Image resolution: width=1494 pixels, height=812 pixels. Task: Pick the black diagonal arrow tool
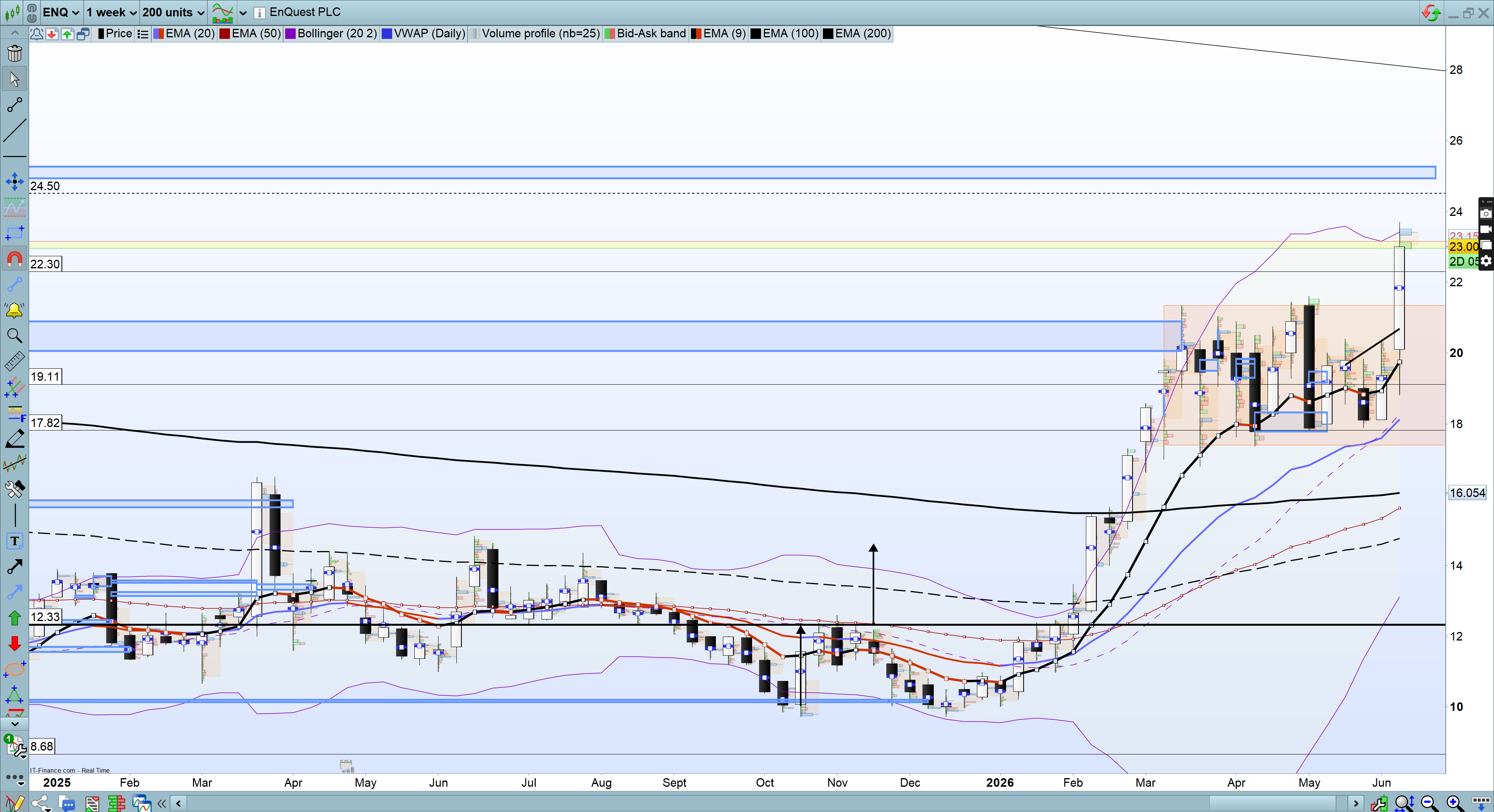pos(14,566)
